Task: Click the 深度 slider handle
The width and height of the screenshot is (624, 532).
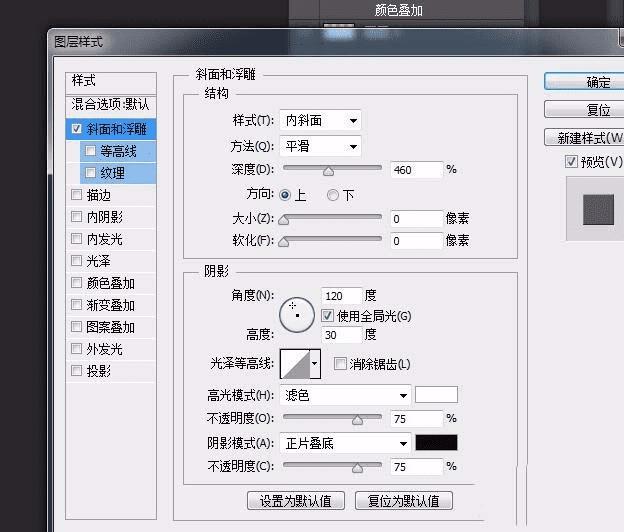Action: point(328,171)
